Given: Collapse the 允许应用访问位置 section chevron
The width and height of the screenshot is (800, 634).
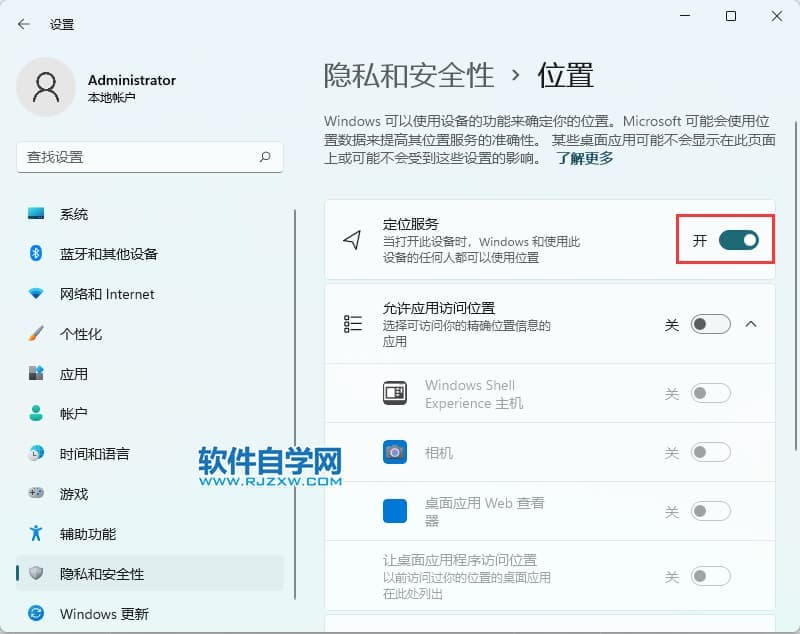Looking at the screenshot, I should (x=752, y=324).
